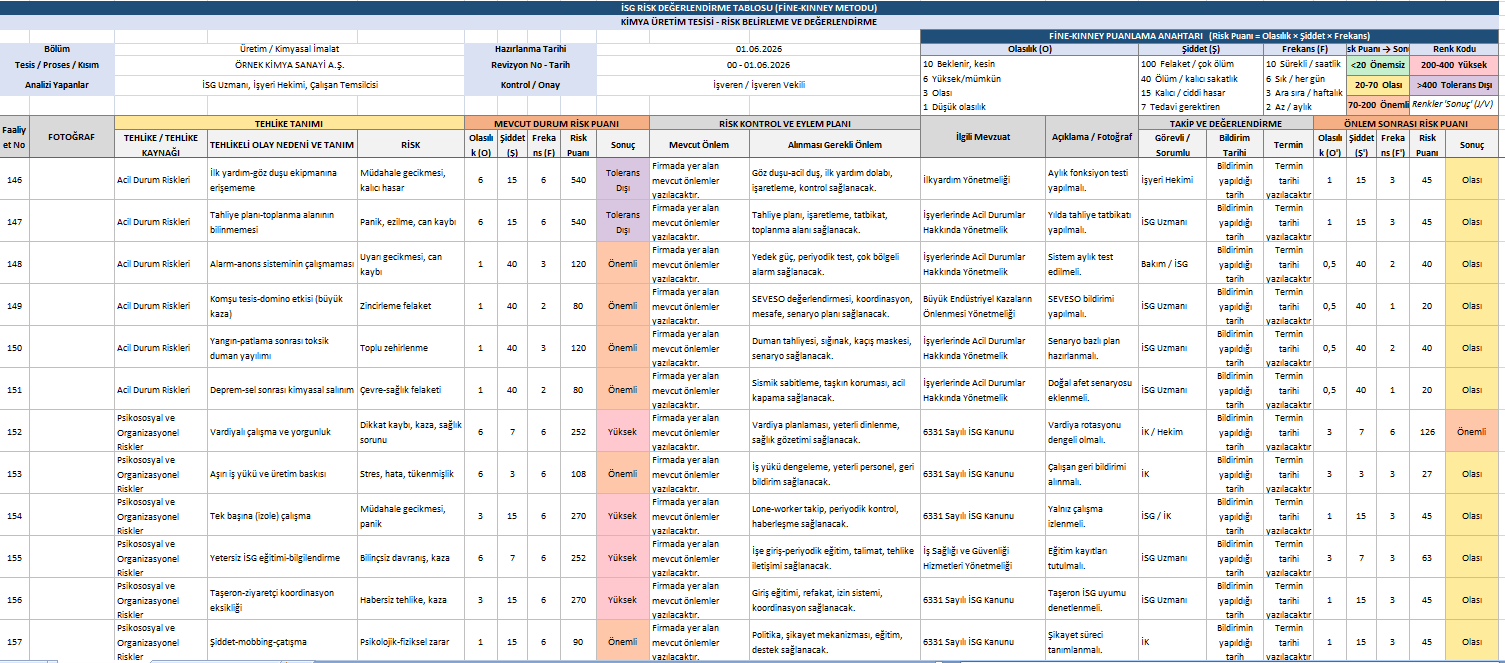Screen dimensions: 1505x663
Task: Click the 'İşveren / İşveren Vekili' cell
Action: pyautogui.click(x=758, y=85)
